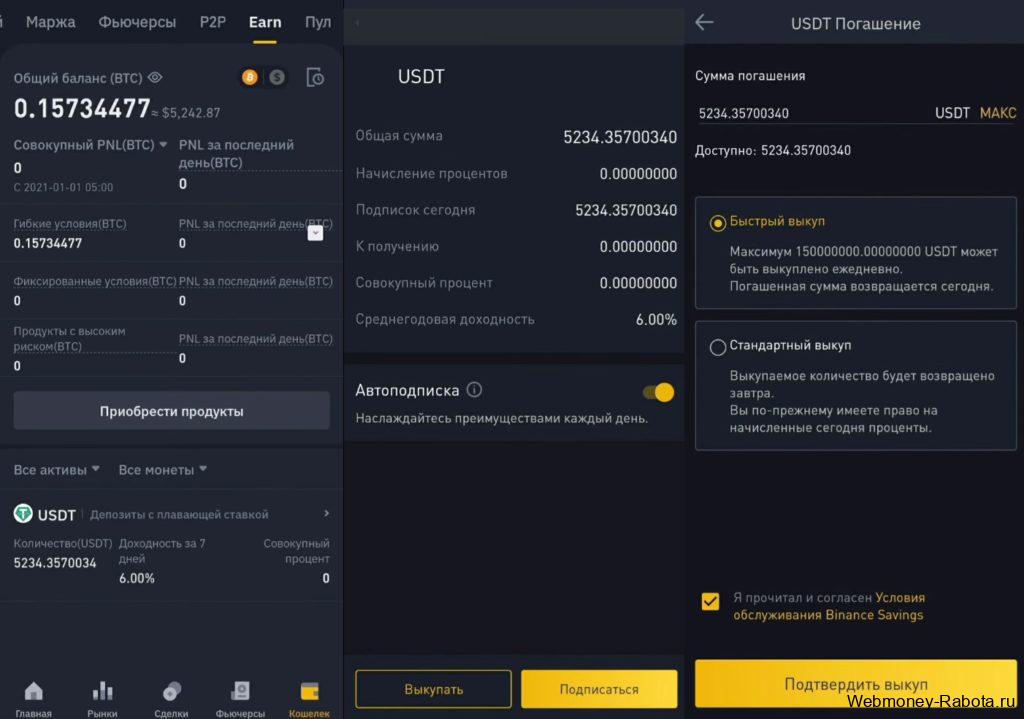Viewport: 1024px width, 719px height.
Task: Collapse Гибкие условия section with chevron
Action: (315, 232)
